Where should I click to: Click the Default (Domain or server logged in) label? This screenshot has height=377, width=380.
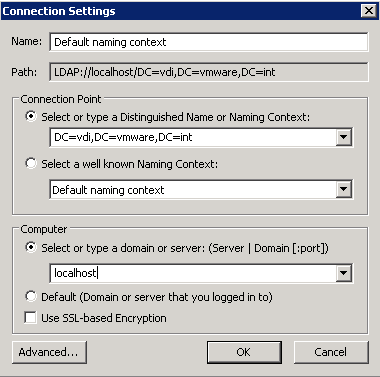(157, 297)
